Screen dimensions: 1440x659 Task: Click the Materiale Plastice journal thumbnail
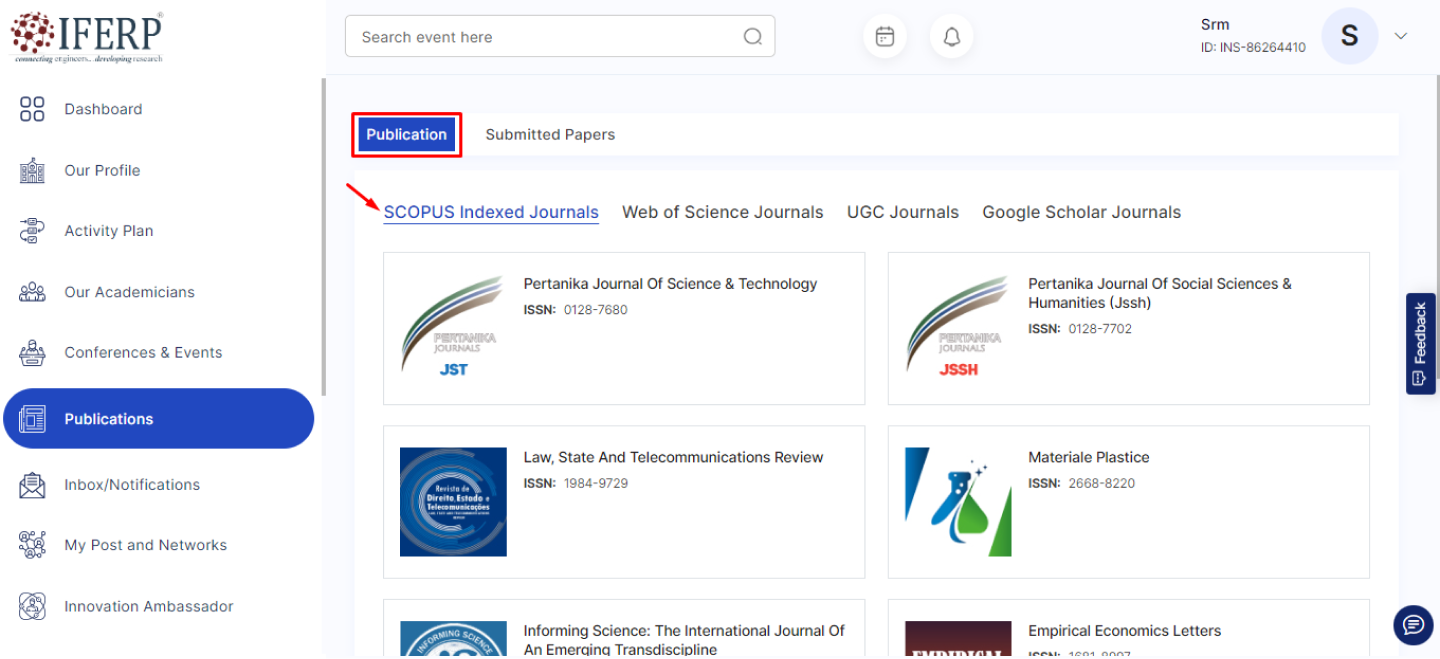tap(957, 502)
